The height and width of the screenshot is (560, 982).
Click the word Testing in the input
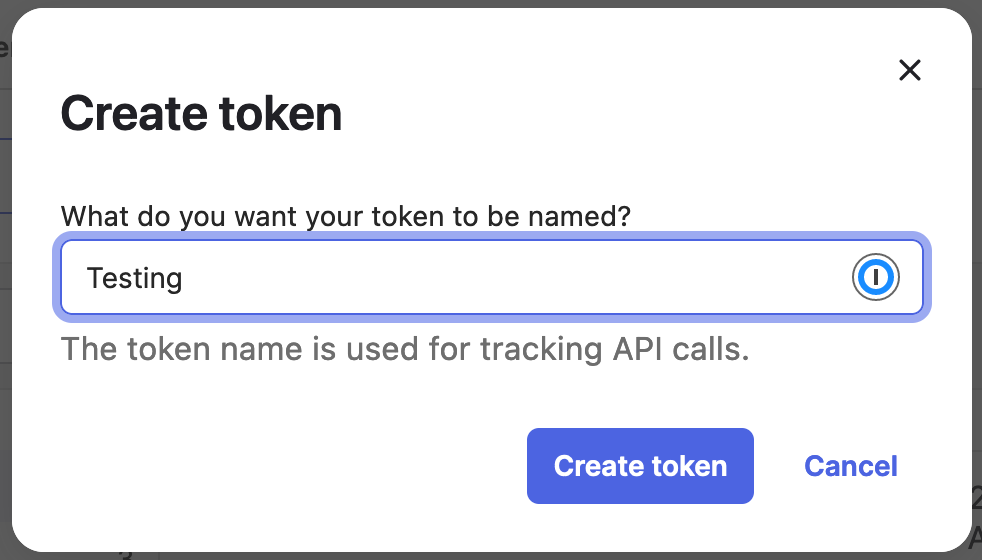(135, 277)
